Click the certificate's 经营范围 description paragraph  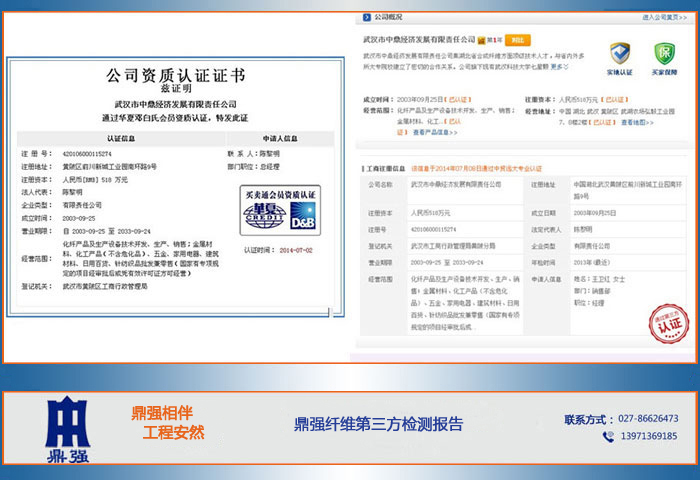pyautogui.click(x=141, y=259)
